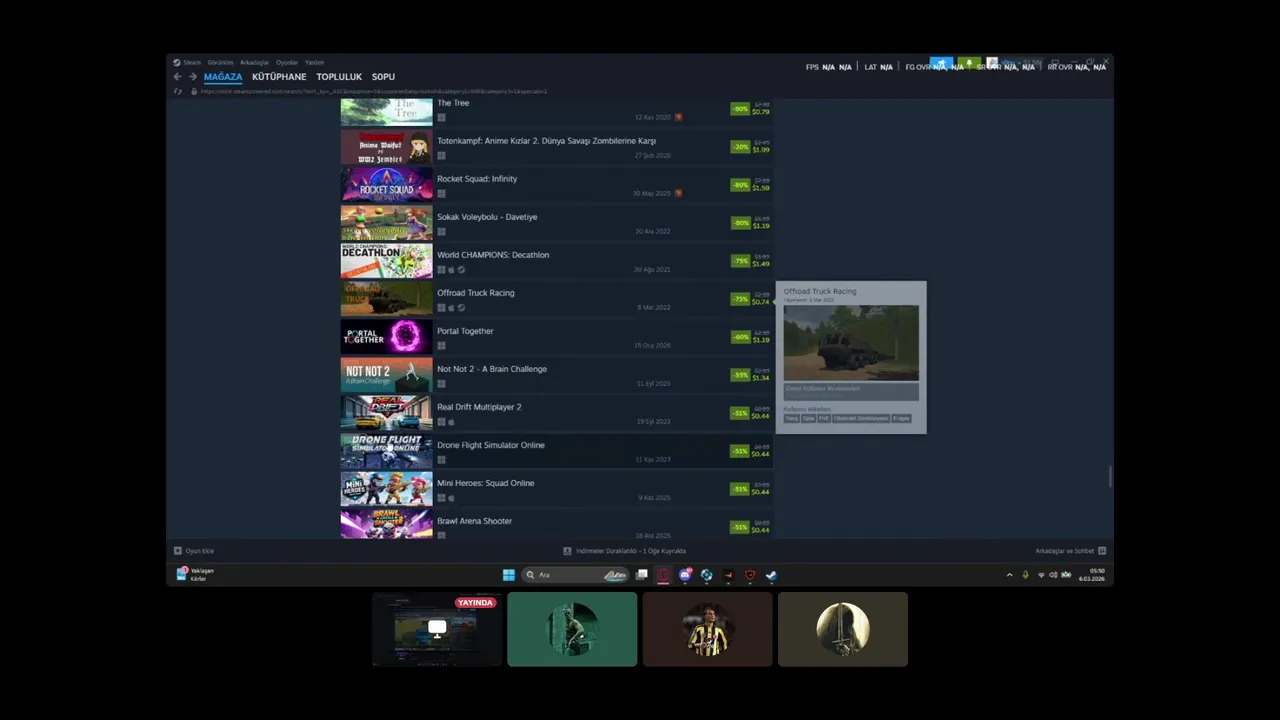Select title 'Not Not 2 - A Brain Challenge'
The image size is (1280, 720).
(x=492, y=369)
